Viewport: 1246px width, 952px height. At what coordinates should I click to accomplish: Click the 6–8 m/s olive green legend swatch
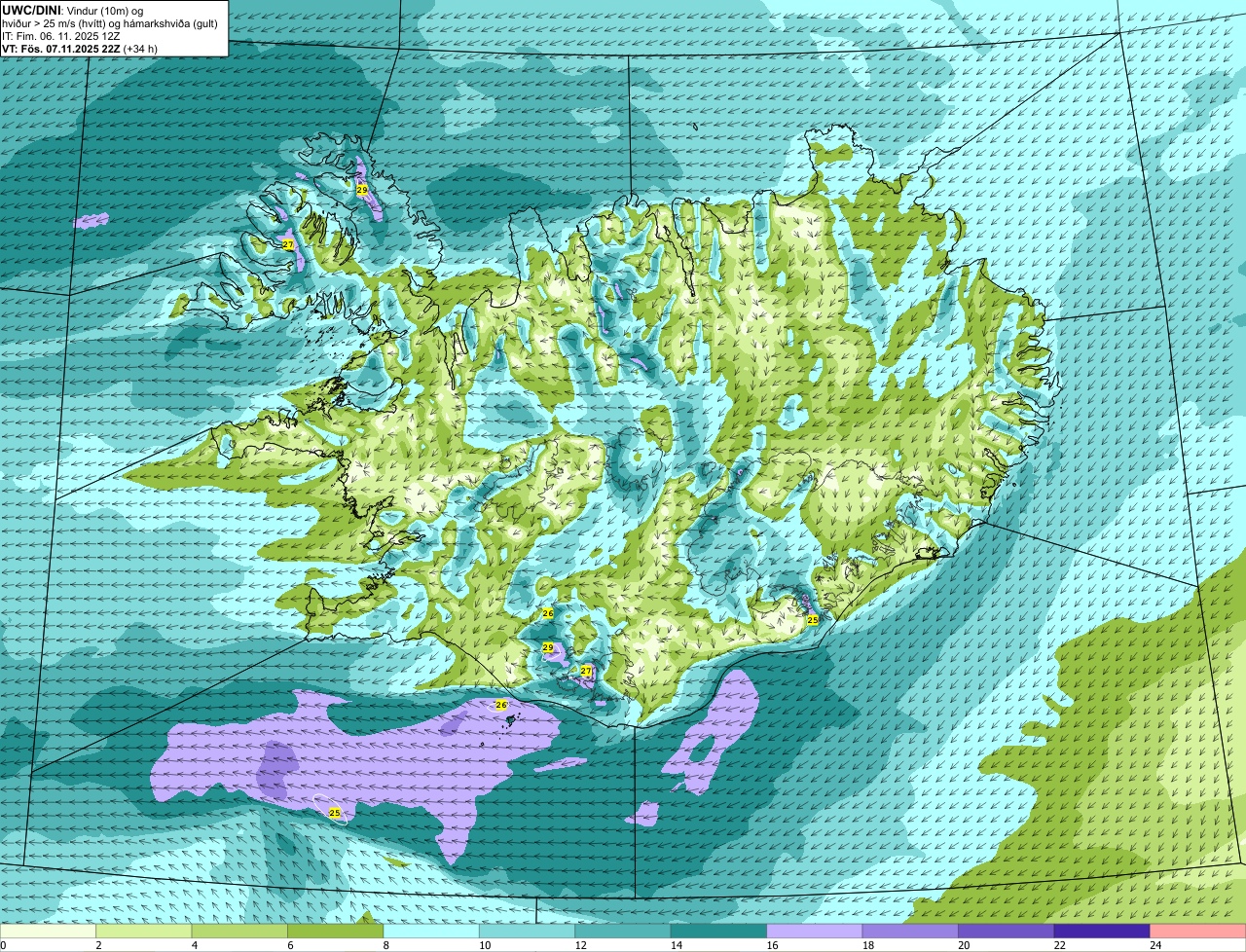(x=338, y=932)
